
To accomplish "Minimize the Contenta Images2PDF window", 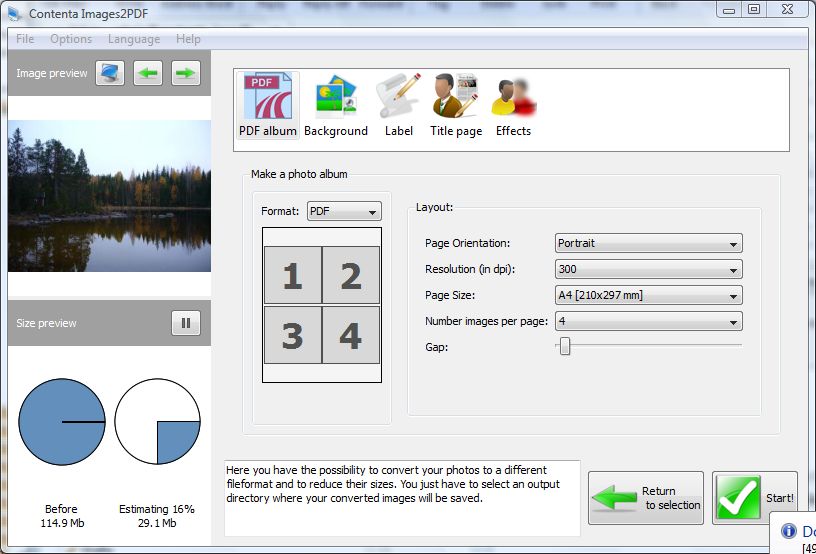I will tap(729, 10).
